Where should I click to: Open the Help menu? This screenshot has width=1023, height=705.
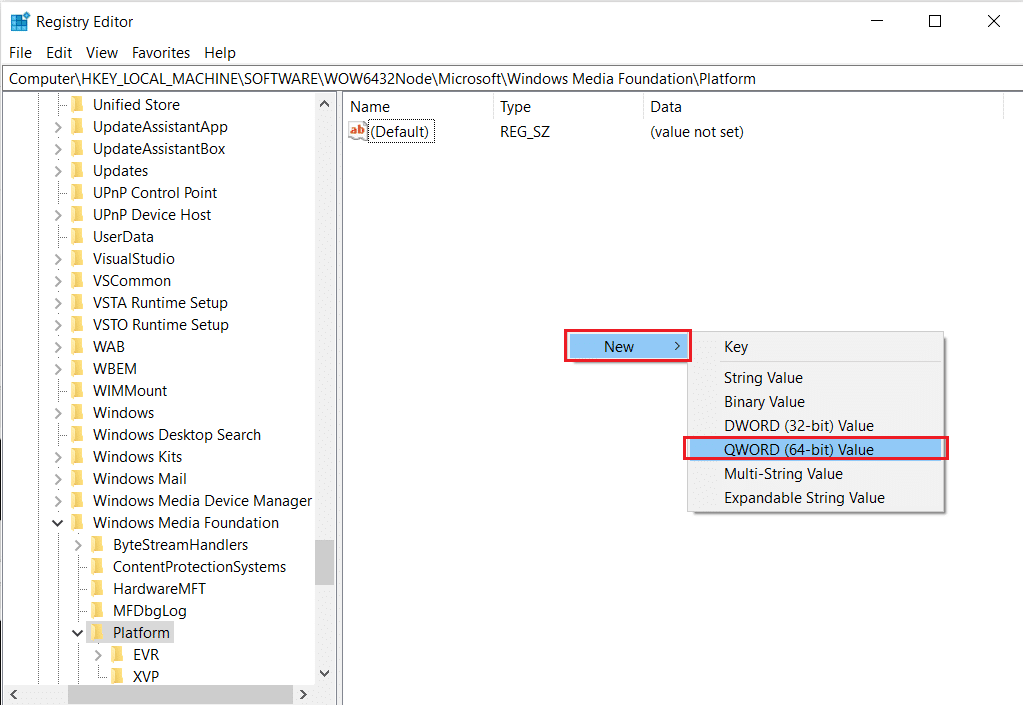click(x=220, y=53)
